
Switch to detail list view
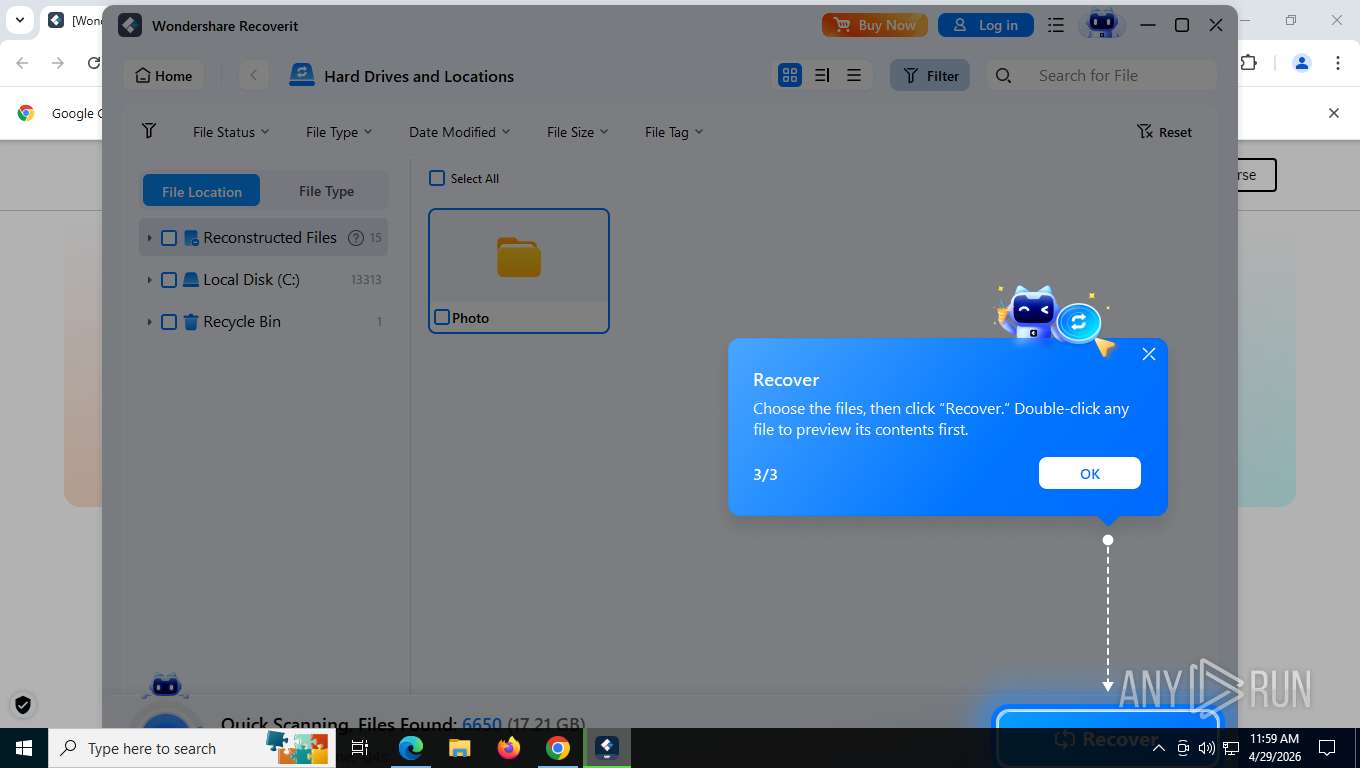(x=822, y=76)
